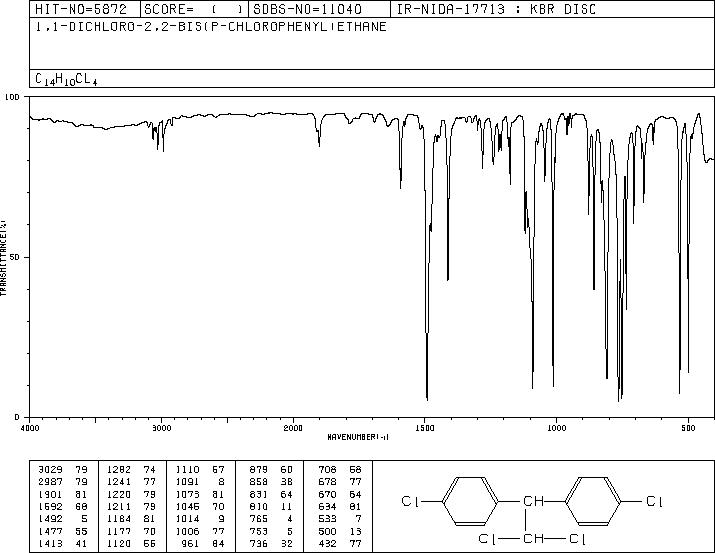Select peak table entry 810
The image size is (715, 553).
click(x=259, y=506)
